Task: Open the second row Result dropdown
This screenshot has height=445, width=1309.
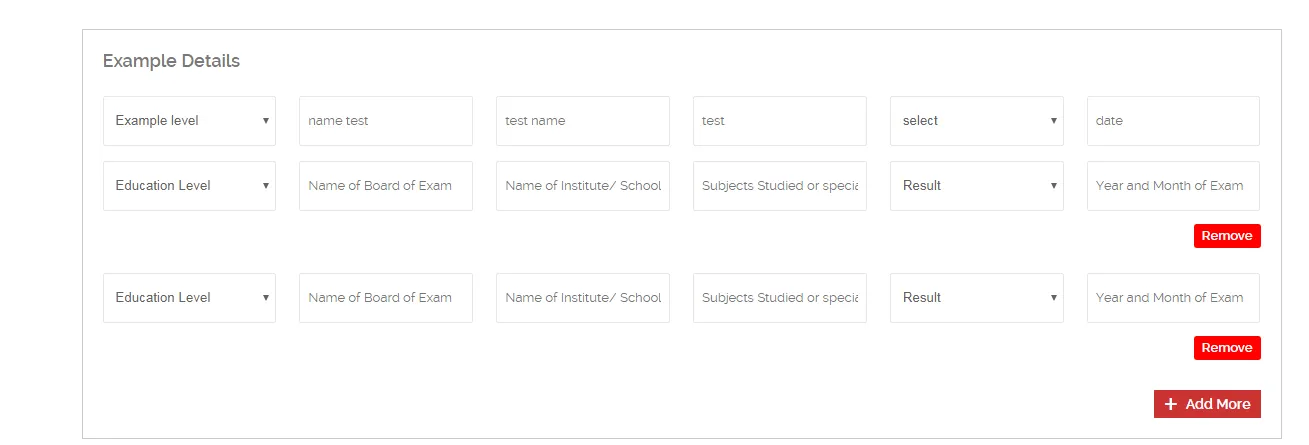Action: (976, 186)
